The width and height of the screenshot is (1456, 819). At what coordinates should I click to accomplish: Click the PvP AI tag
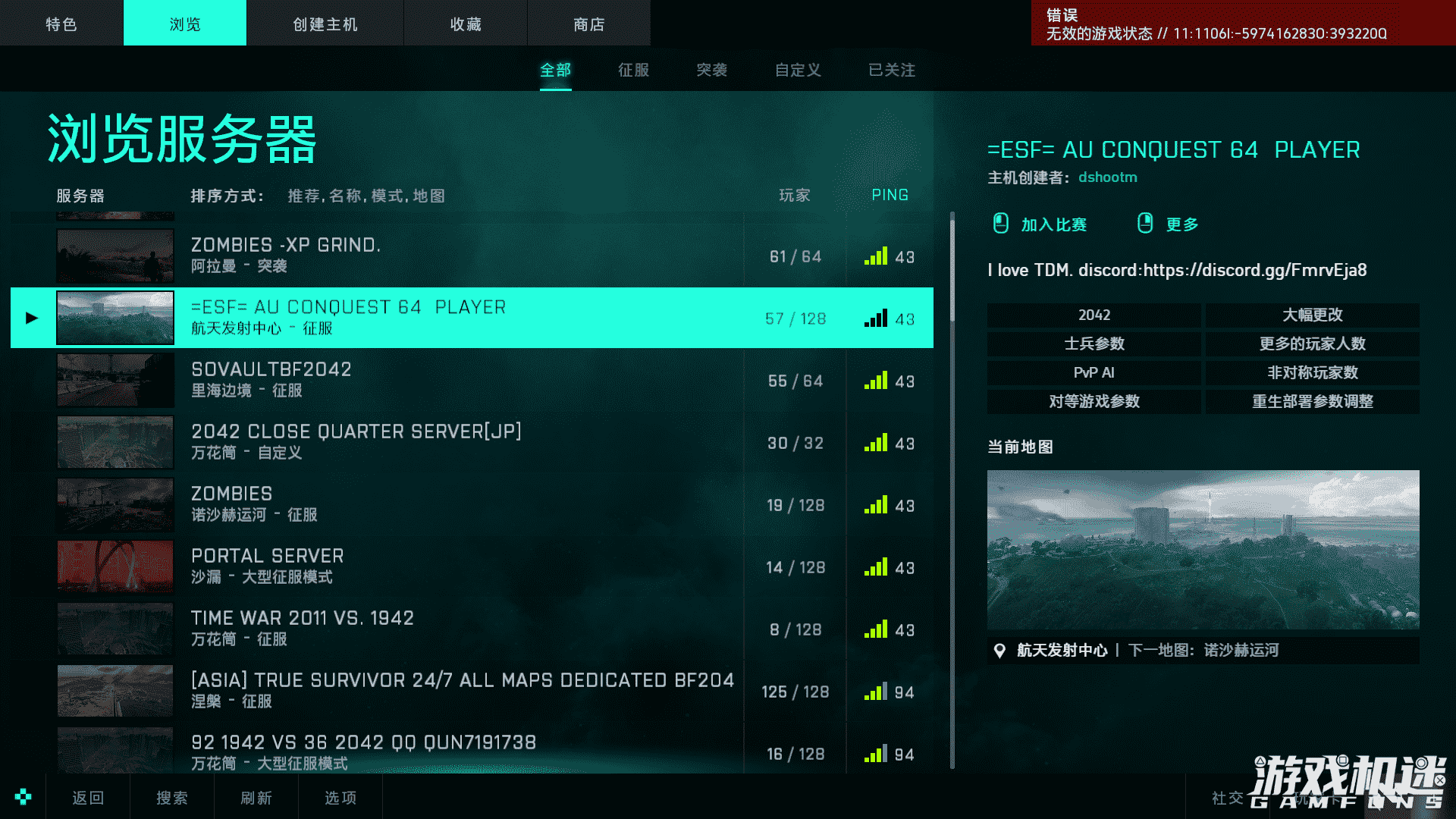[x=1094, y=373]
